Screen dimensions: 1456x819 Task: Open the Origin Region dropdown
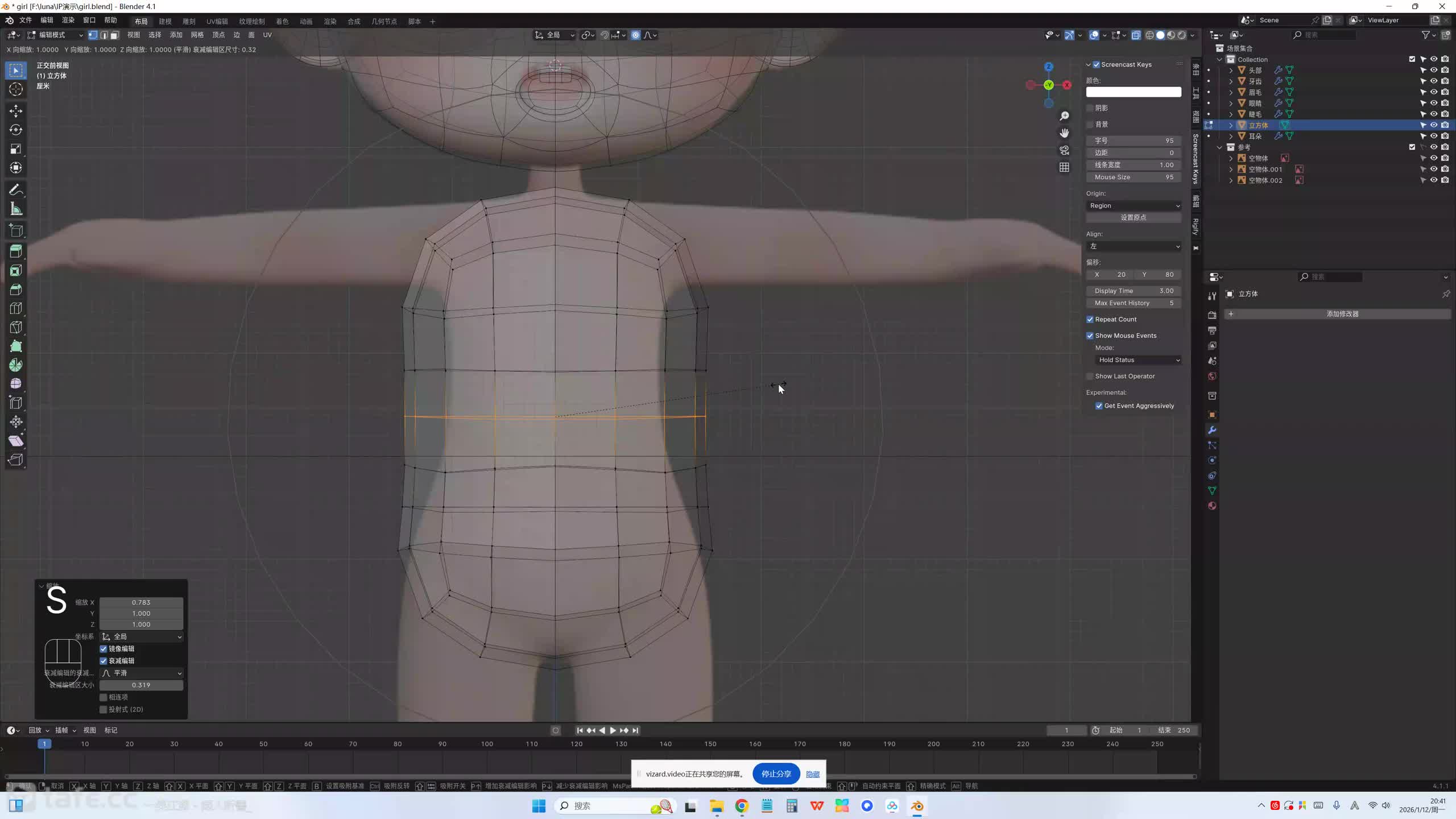point(1133,206)
